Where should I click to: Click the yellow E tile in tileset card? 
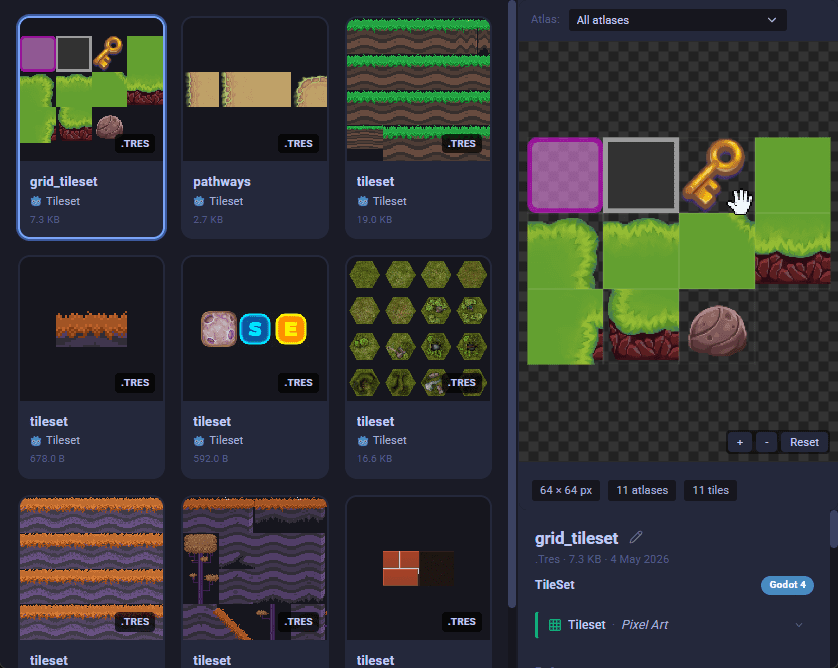tap(291, 329)
